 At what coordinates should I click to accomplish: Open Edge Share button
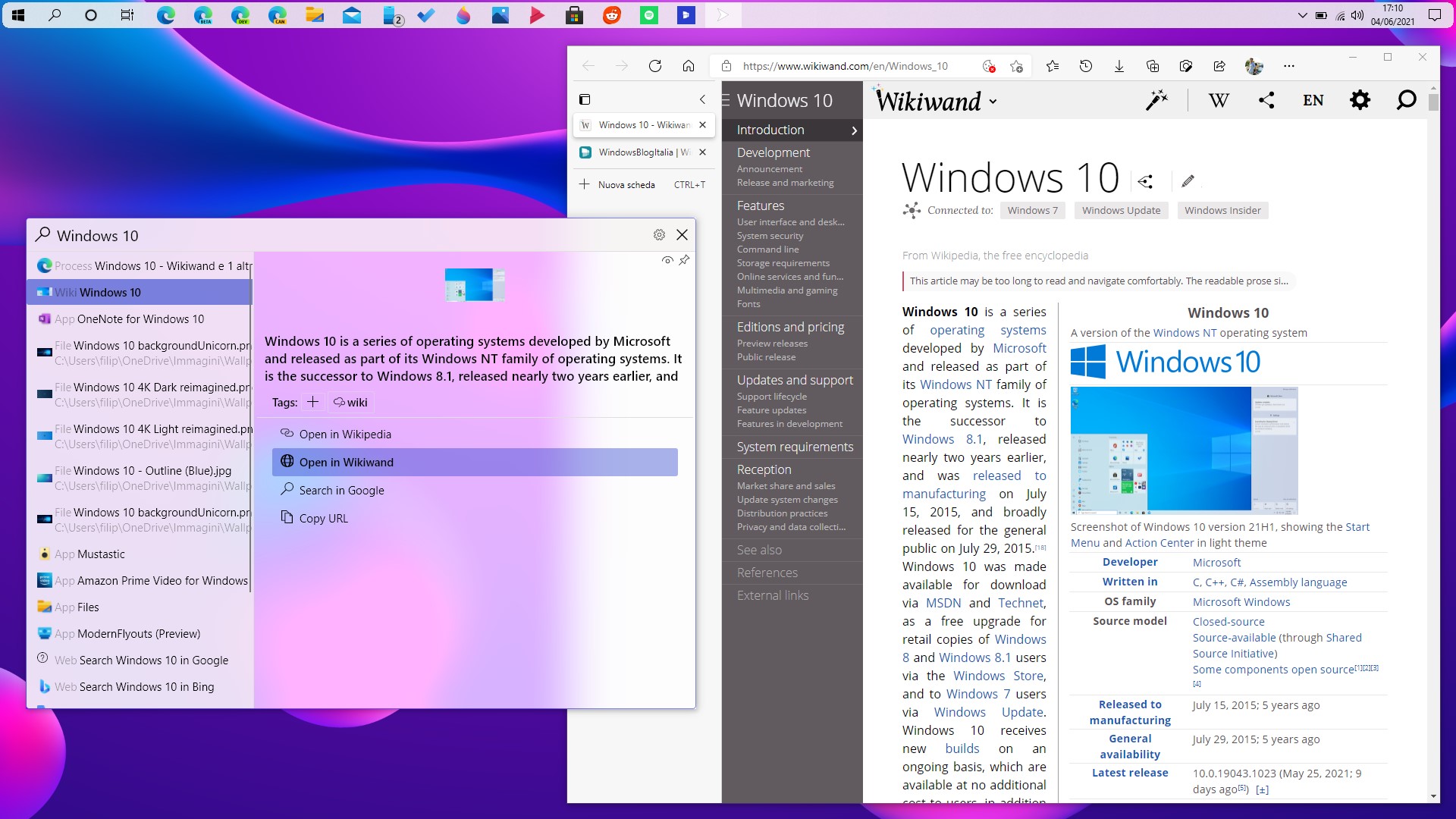coord(1219,66)
